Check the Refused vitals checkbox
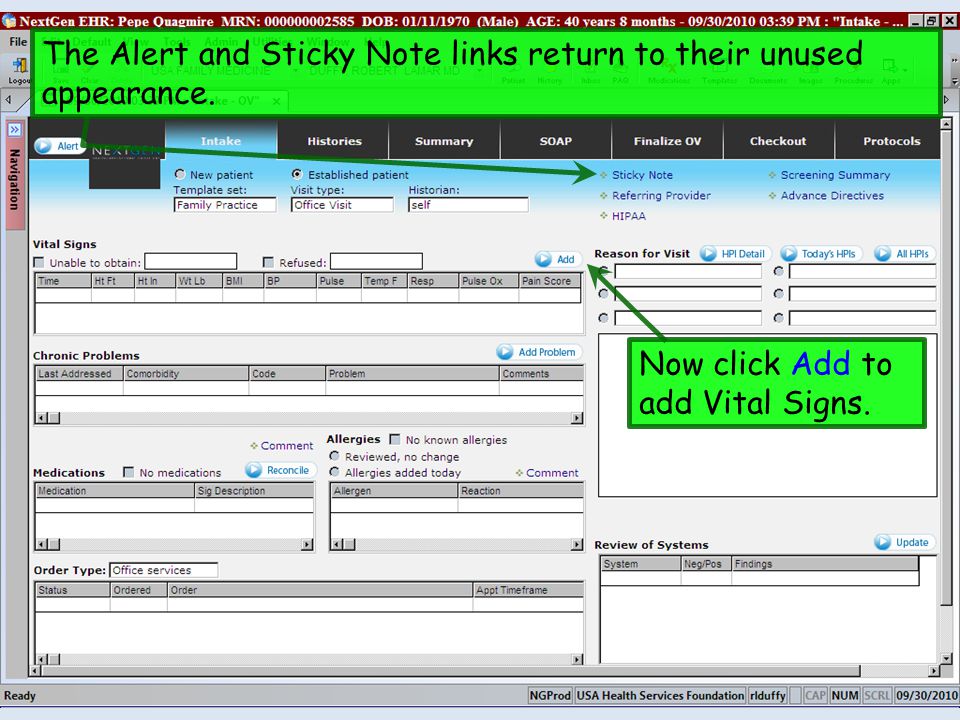960x720 pixels. pos(268,263)
